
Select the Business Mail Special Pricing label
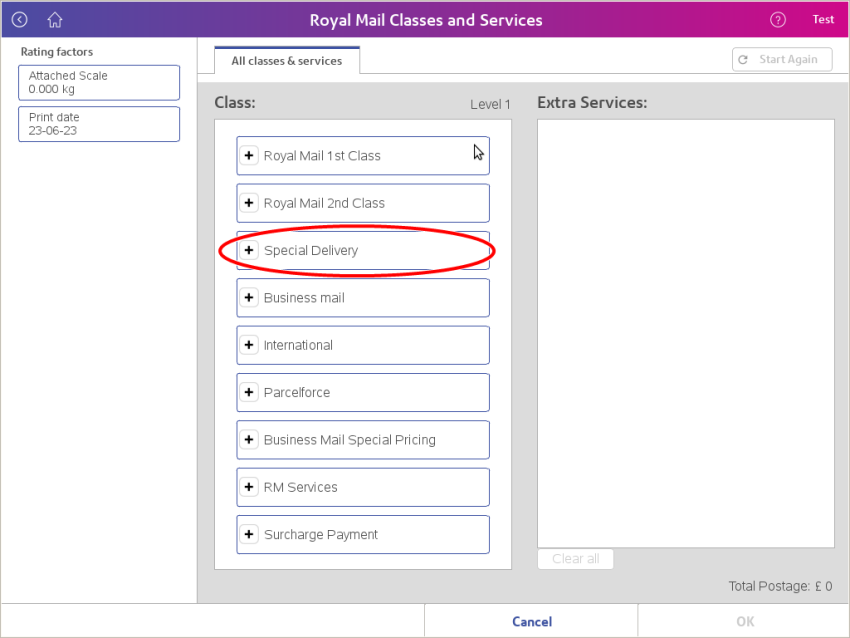[x=350, y=440]
